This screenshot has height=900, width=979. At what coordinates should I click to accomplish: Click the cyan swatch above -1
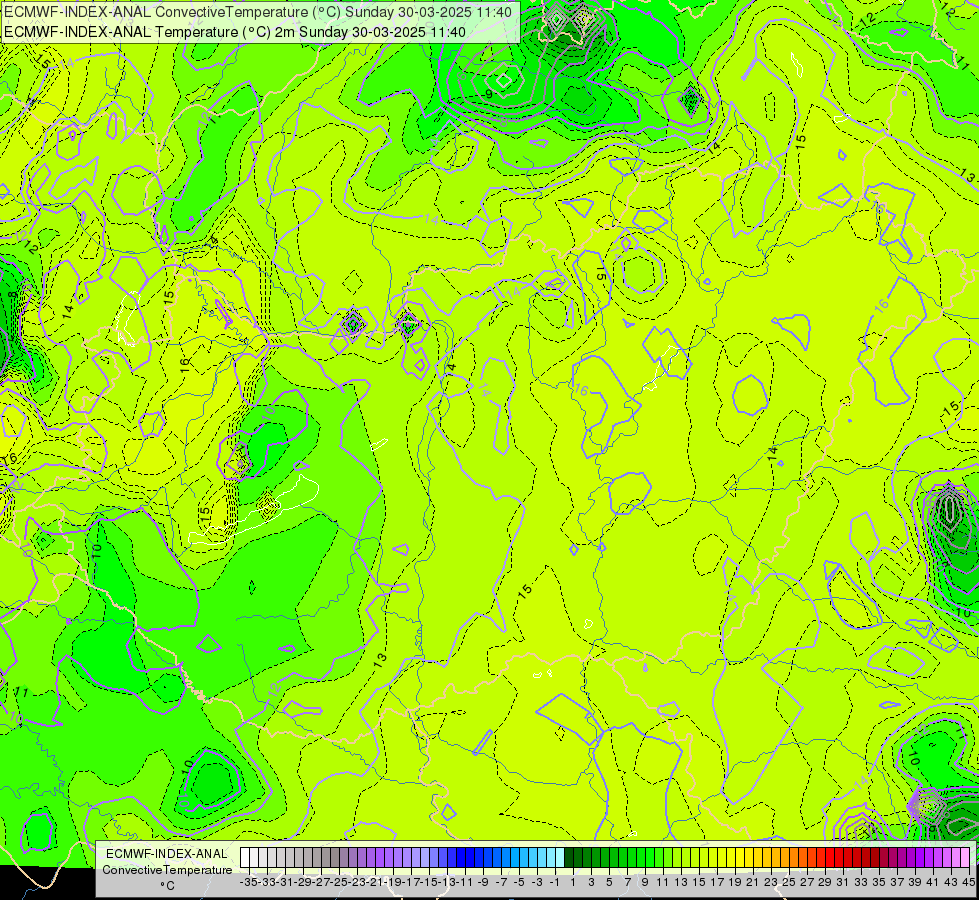pyautogui.click(x=559, y=858)
